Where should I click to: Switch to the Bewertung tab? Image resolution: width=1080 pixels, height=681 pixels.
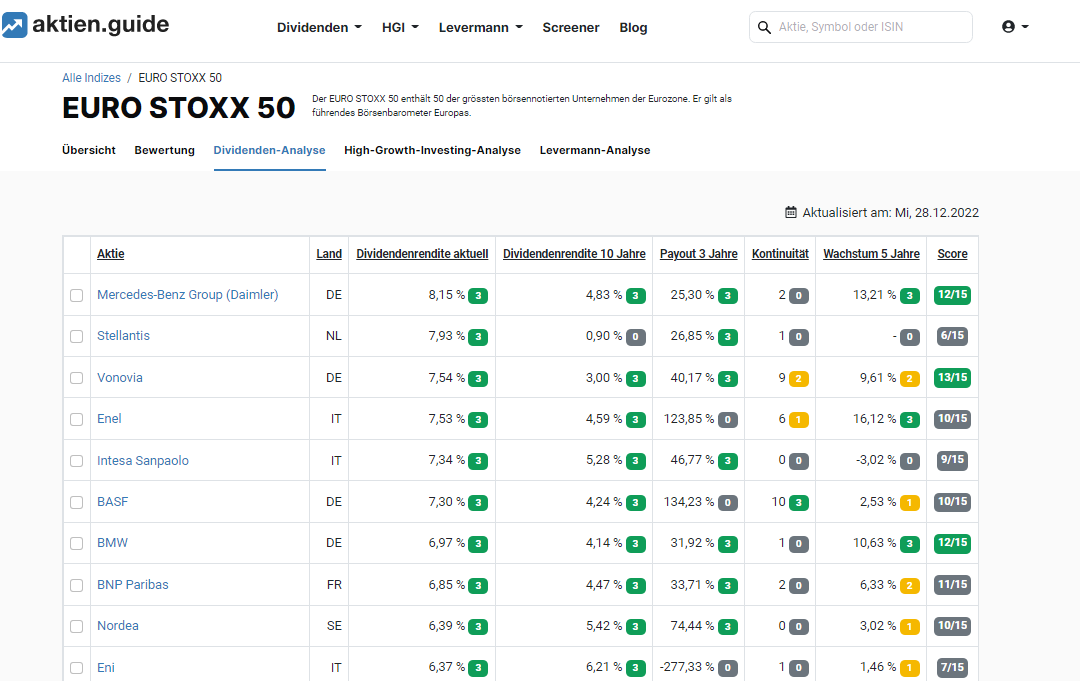point(165,150)
